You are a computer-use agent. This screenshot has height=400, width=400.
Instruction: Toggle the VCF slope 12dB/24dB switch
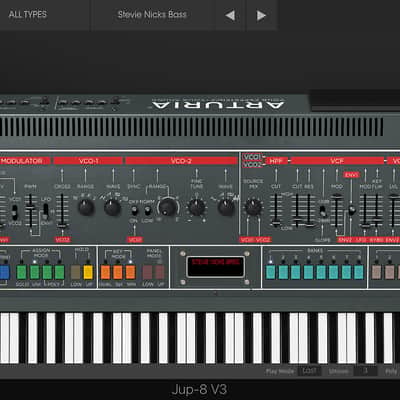pyautogui.click(x=322, y=211)
